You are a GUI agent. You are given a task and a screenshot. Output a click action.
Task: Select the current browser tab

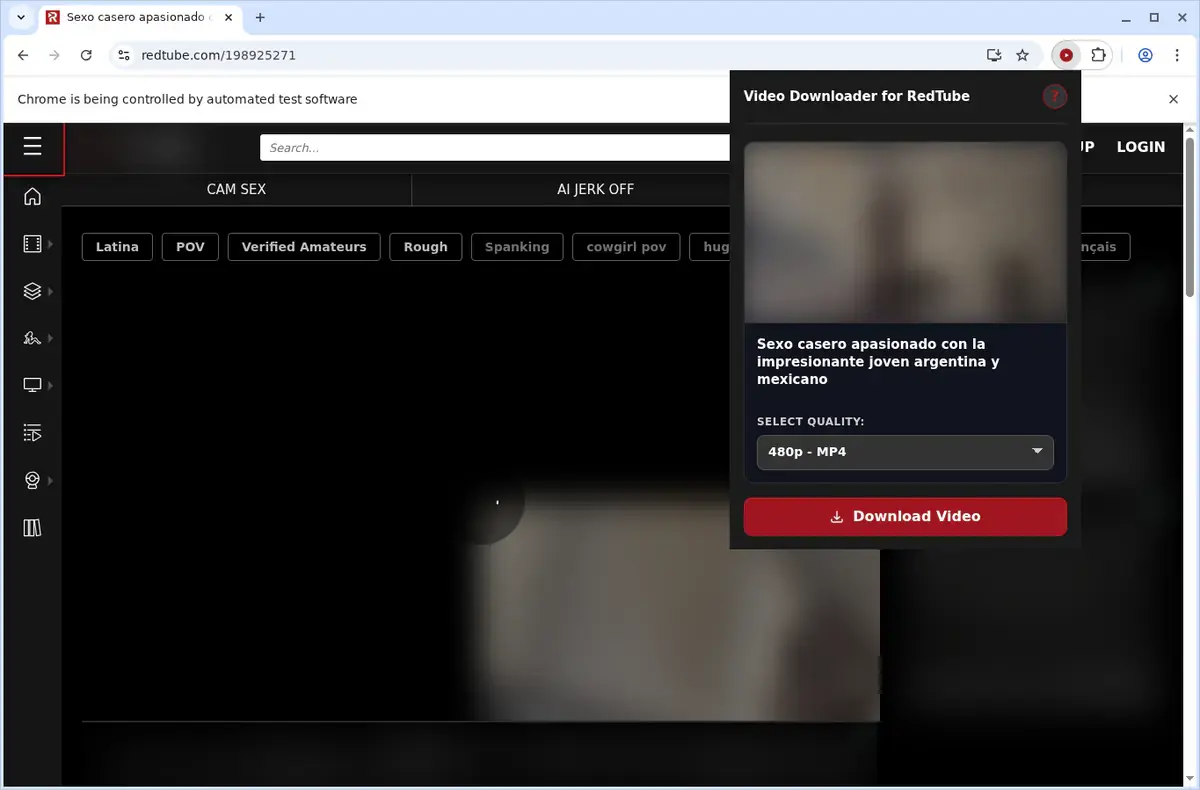[139, 18]
